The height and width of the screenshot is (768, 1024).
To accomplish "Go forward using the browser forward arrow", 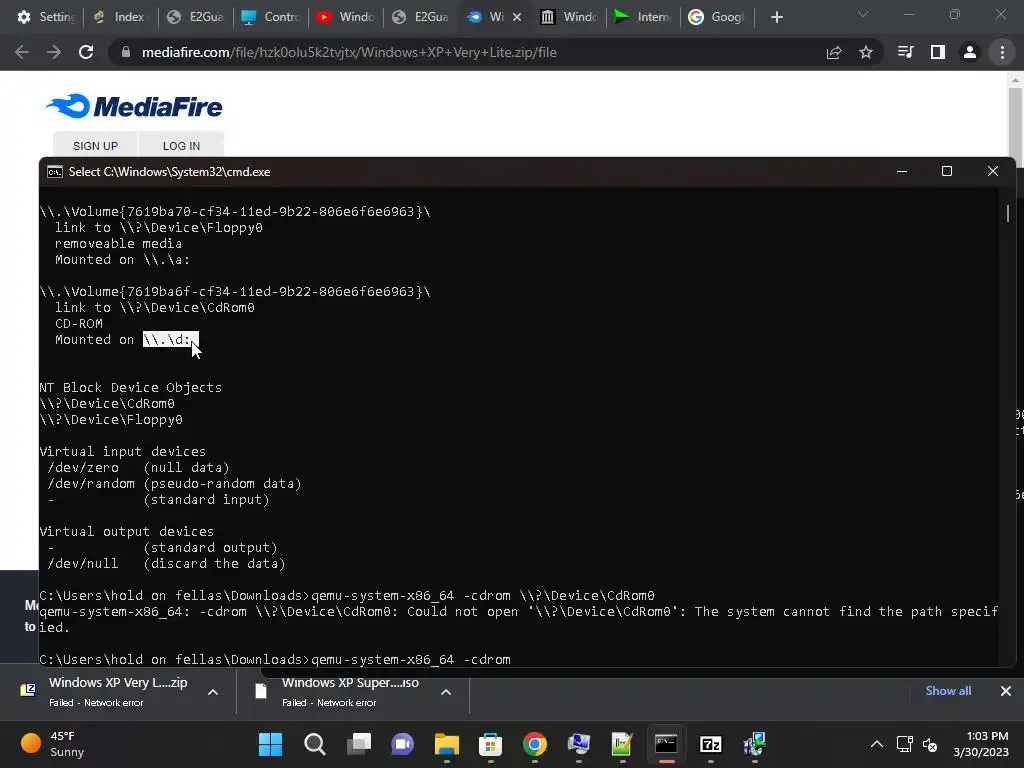I will (54, 52).
